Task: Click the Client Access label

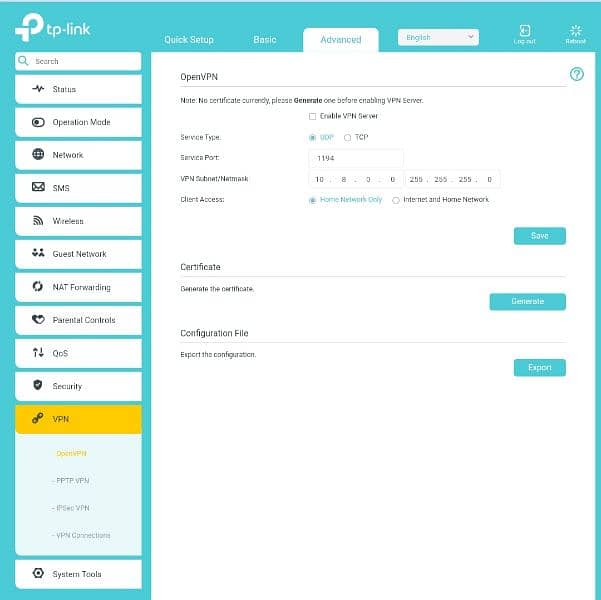Action: coord(202,200)
